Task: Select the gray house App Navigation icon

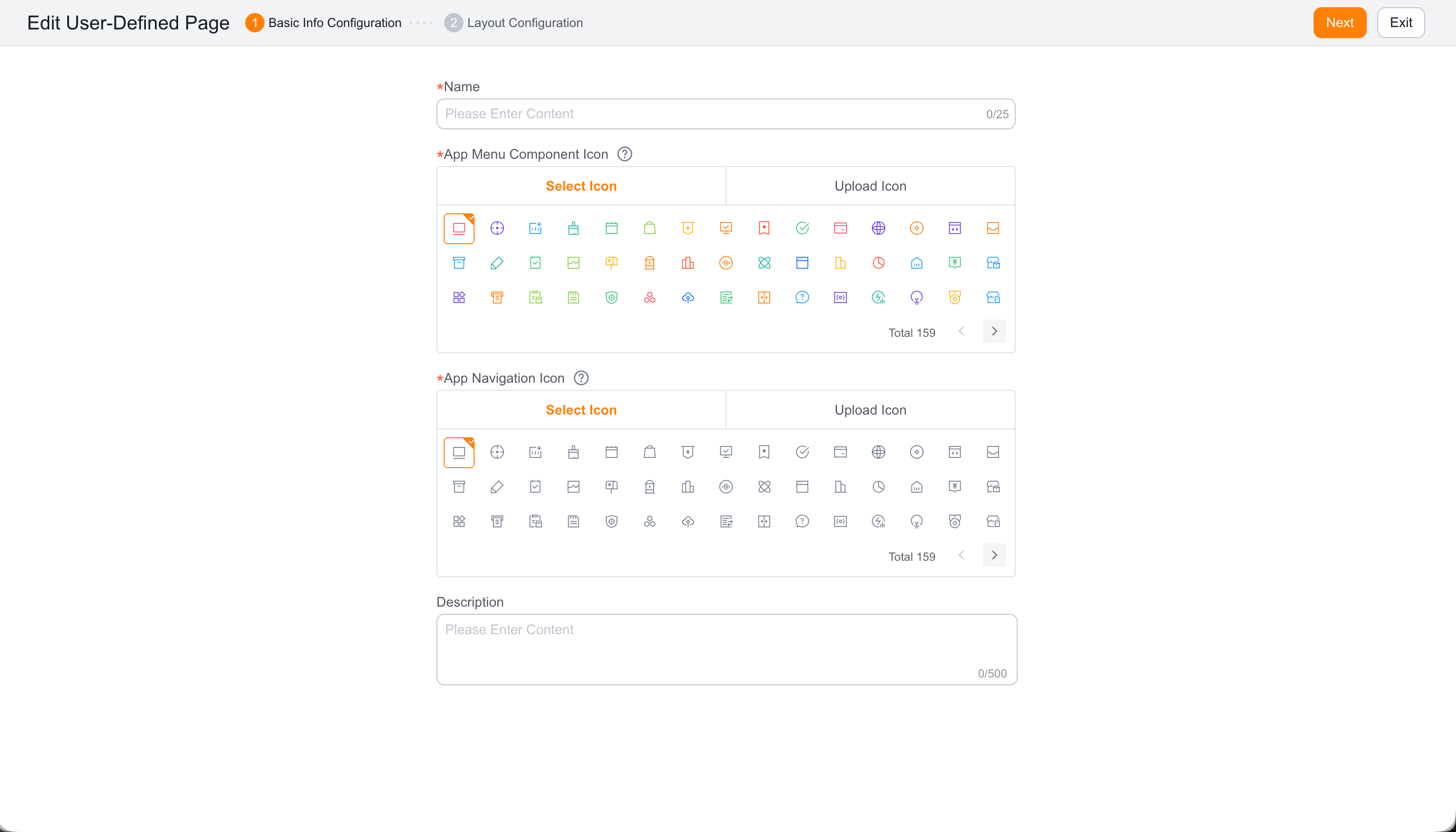Action: 917,487
